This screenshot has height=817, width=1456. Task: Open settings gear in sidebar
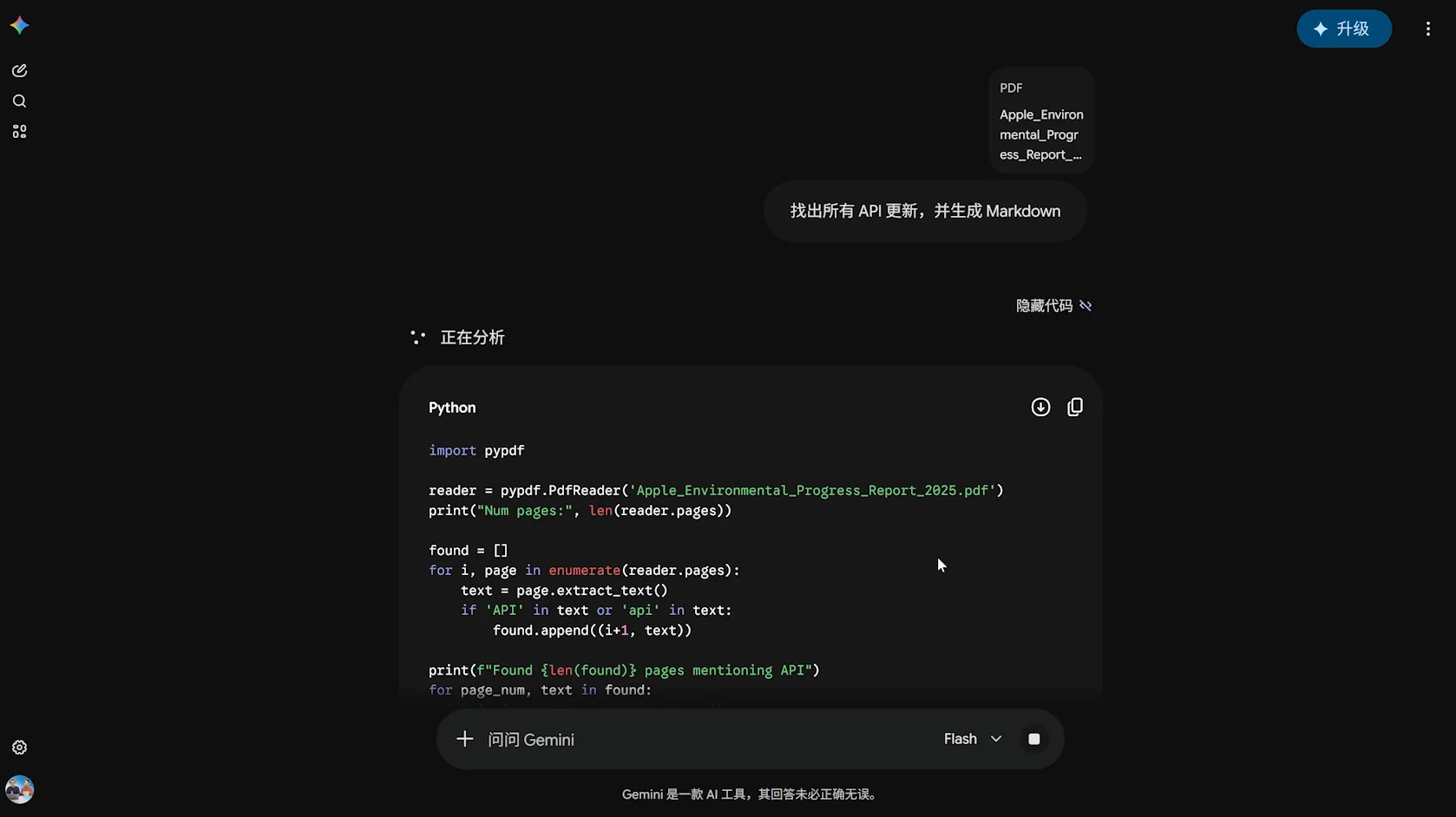click(x=19, y=748)
